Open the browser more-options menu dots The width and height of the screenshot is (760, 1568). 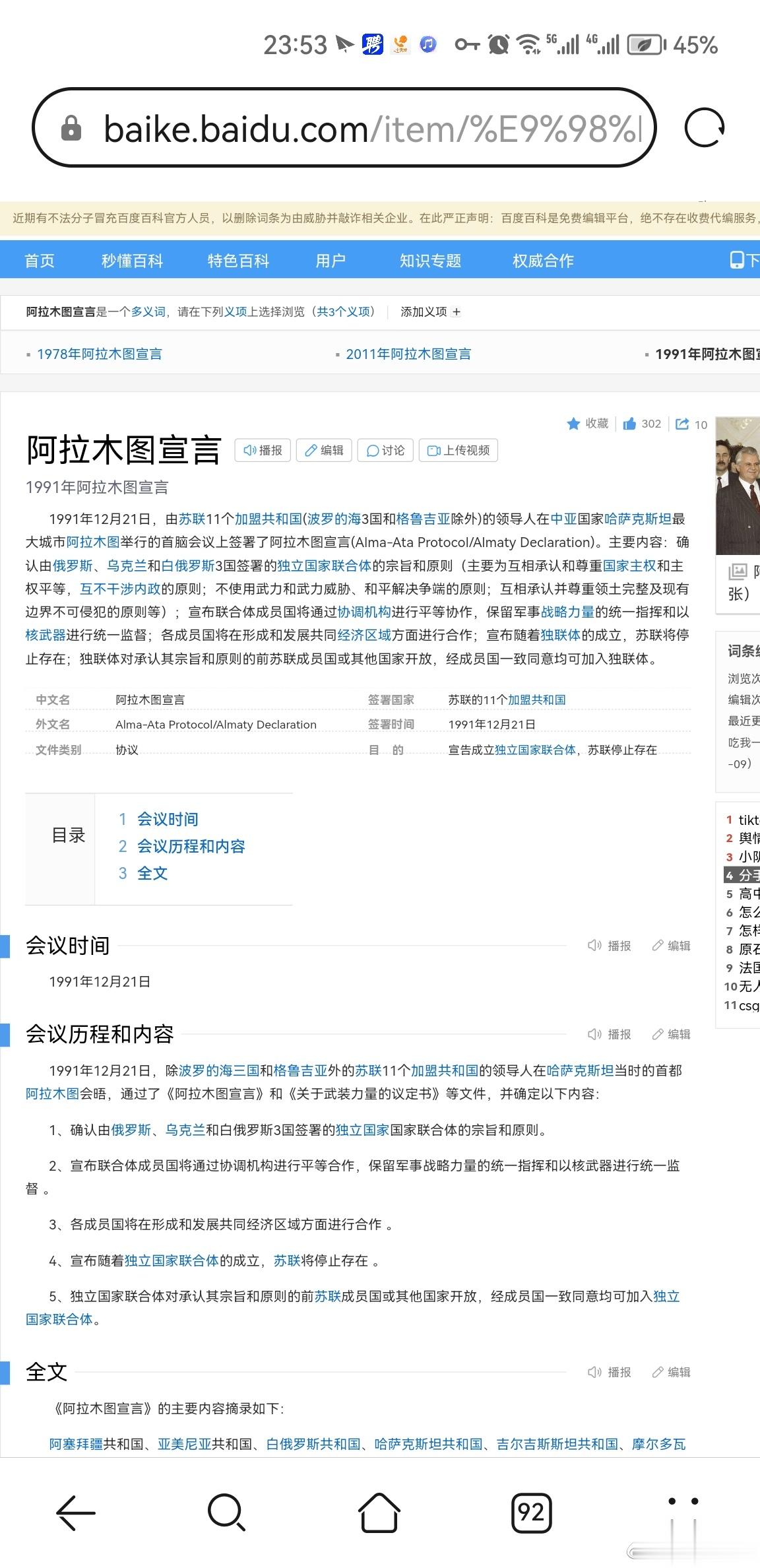click(x=683, y=1501)
